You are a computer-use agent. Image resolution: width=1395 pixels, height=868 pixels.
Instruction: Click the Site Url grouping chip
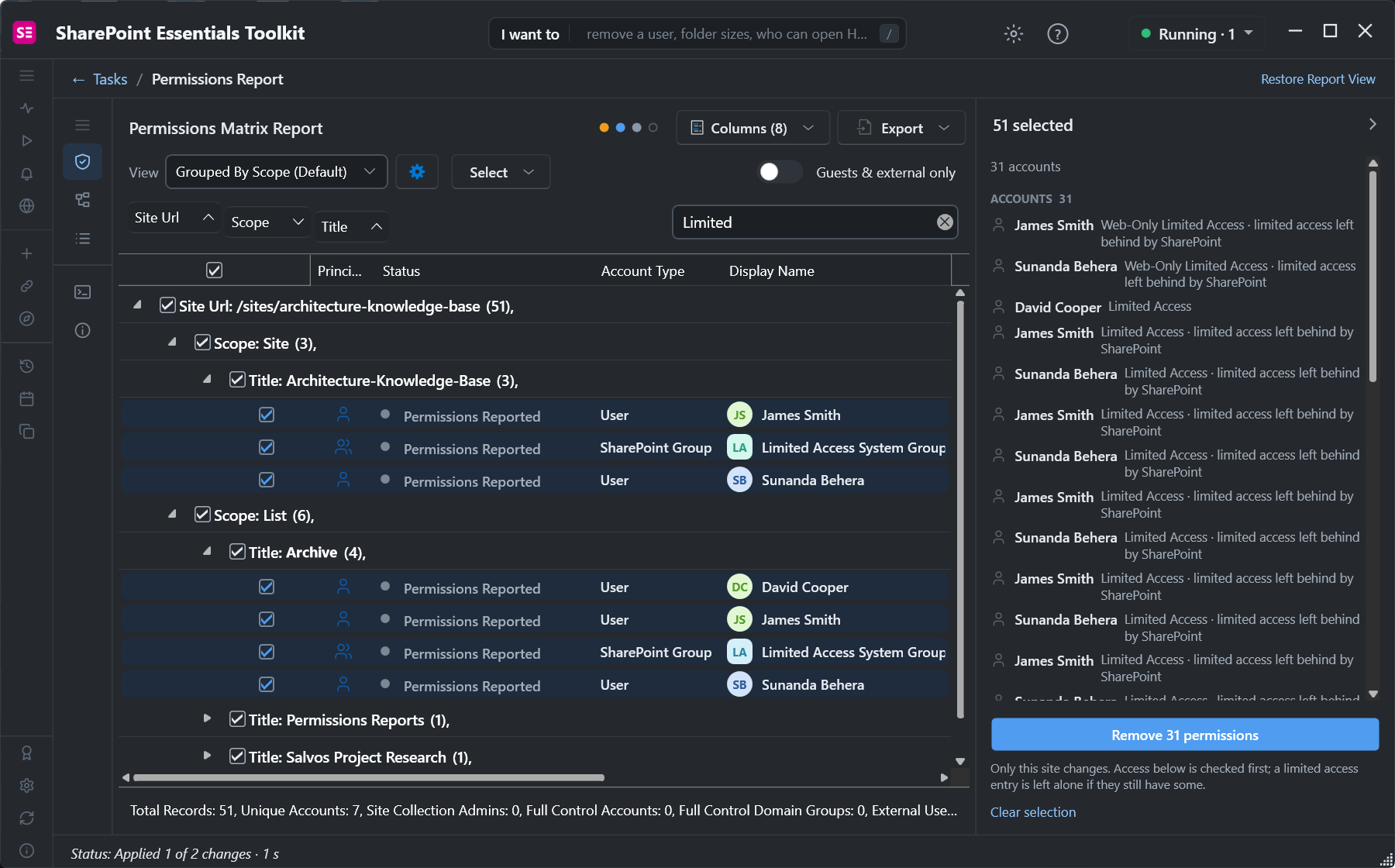pyautogui.click(x=174, y=218)
